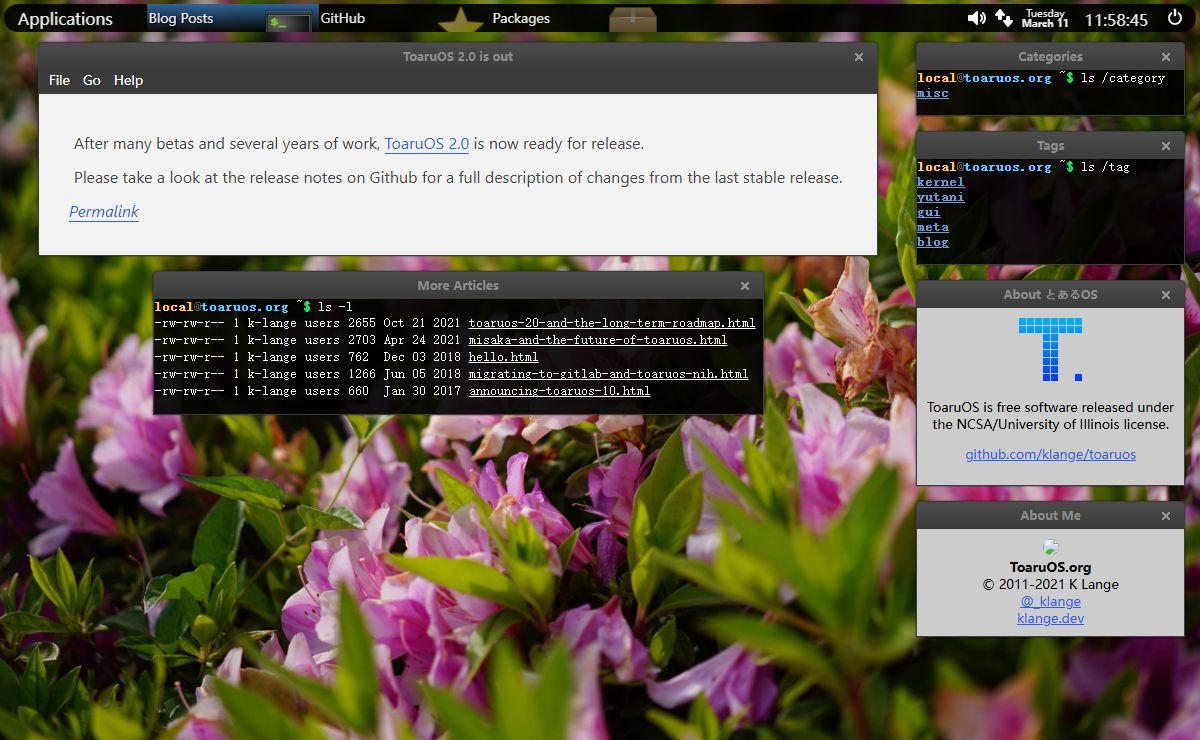
Task: Open the yutani tag
Action: point(941,197)
